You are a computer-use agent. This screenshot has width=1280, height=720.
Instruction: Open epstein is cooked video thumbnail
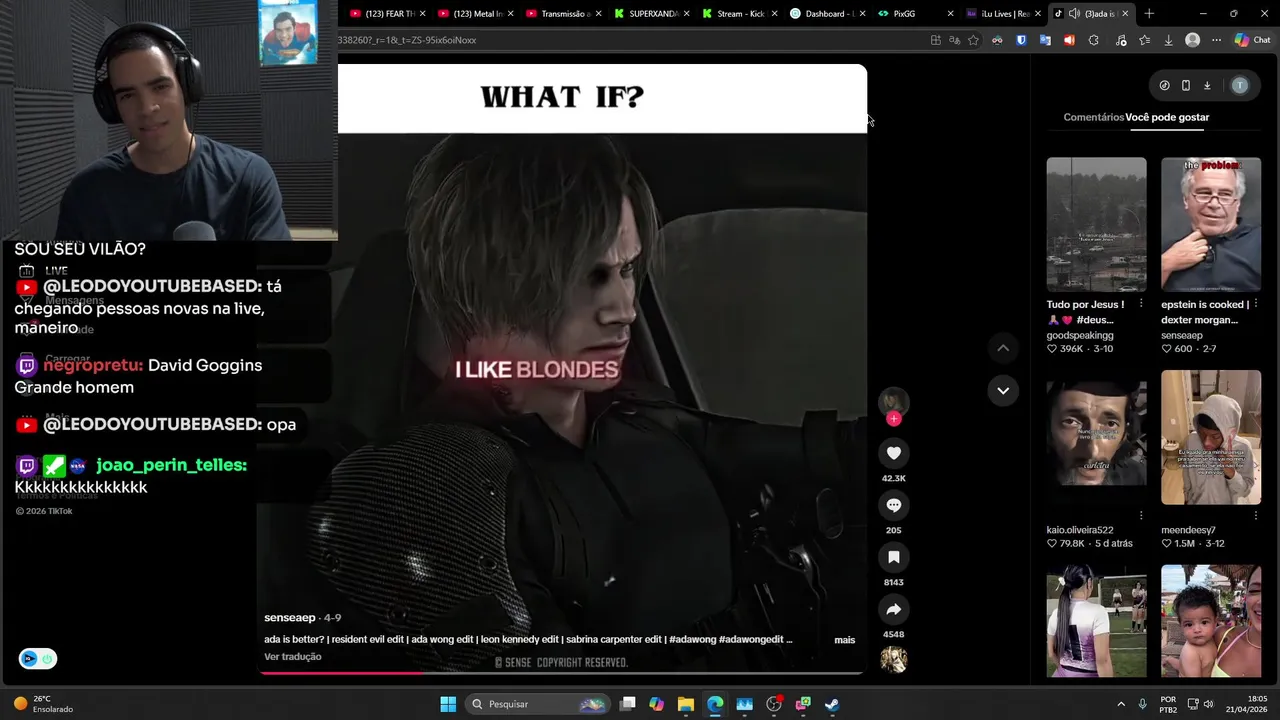(x=1211, y=224)
